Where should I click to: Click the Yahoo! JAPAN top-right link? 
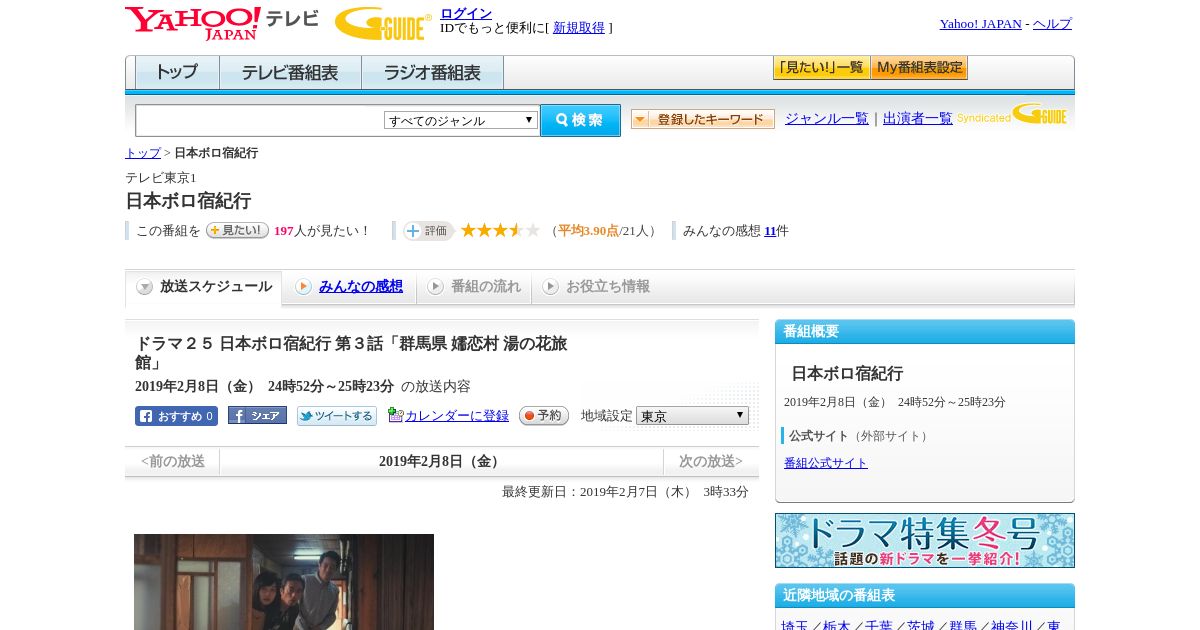pyautogui.click(x=981, y=24)
